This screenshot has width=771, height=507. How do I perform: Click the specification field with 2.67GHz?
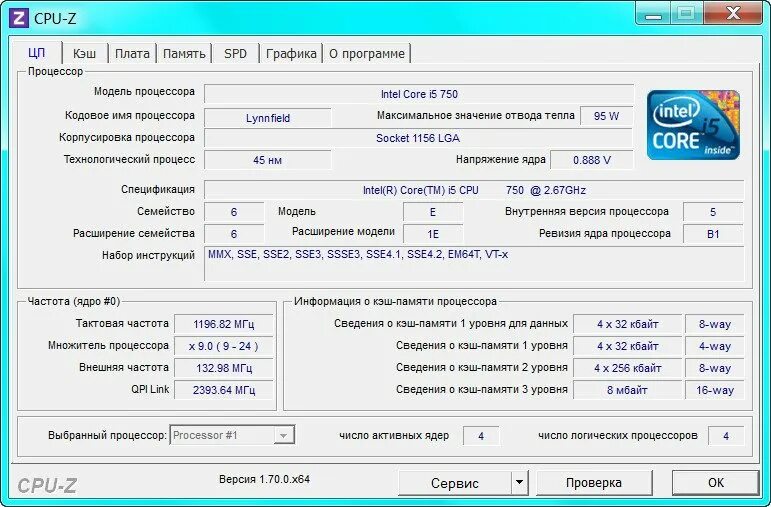click(x=474, y=190)
